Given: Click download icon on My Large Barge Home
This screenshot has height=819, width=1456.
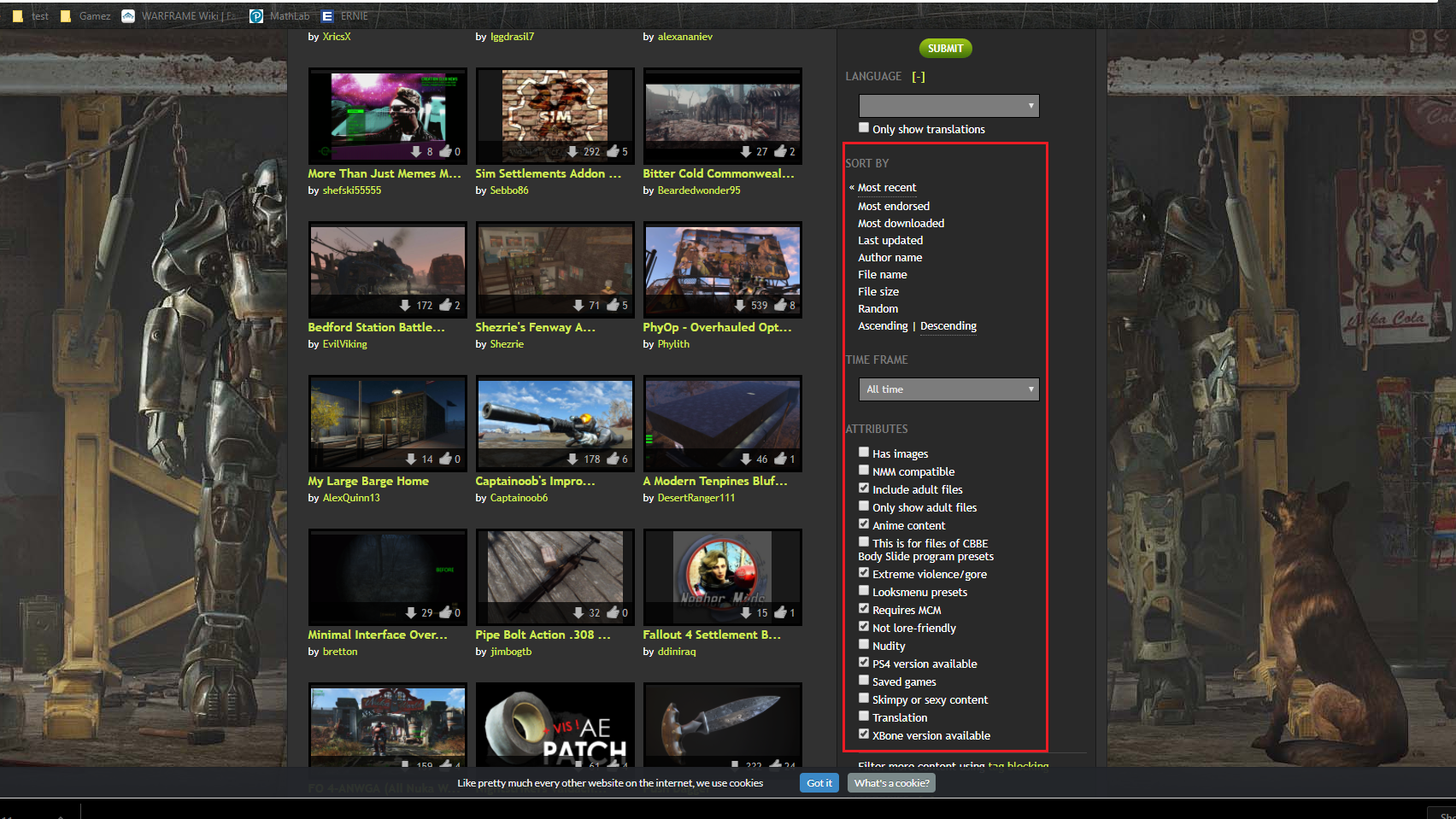Looking at the screenshot, I should 411,459.
